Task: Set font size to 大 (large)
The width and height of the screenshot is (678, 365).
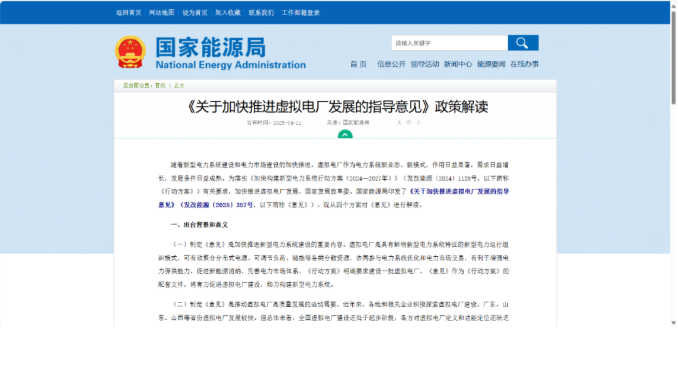Action: click(399, 123)
